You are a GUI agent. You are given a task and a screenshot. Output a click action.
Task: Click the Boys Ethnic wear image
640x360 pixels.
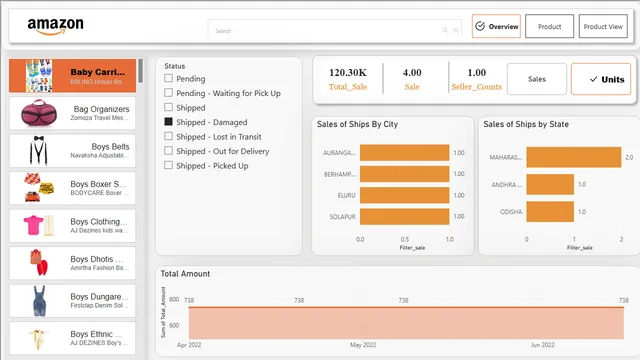pyautogui.click(x=38, y=339)
